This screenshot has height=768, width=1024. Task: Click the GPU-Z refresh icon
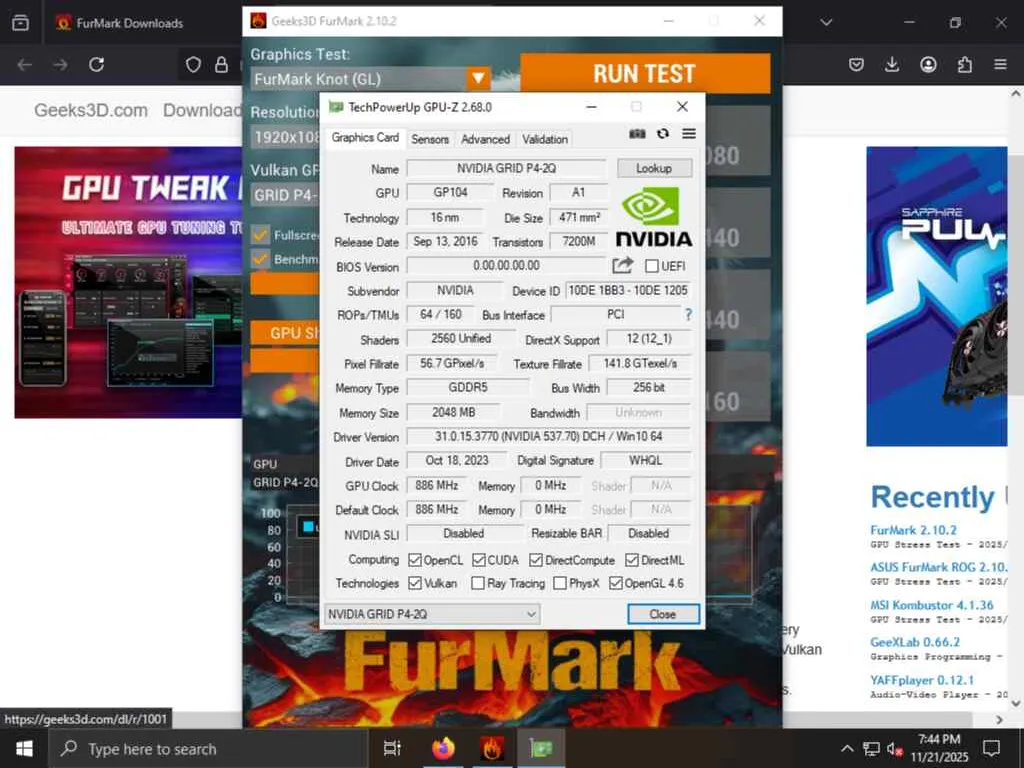[663, 134]
